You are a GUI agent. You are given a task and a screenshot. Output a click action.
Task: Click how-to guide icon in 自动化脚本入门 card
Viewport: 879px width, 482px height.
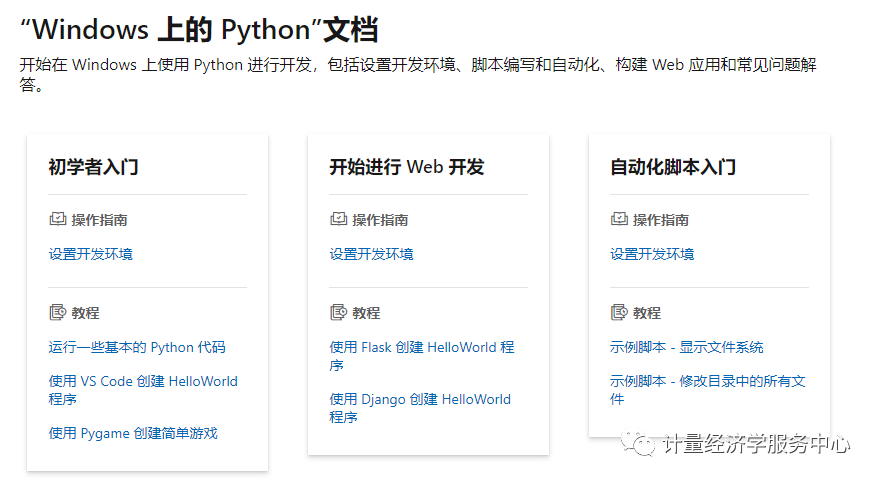[619, 219]
